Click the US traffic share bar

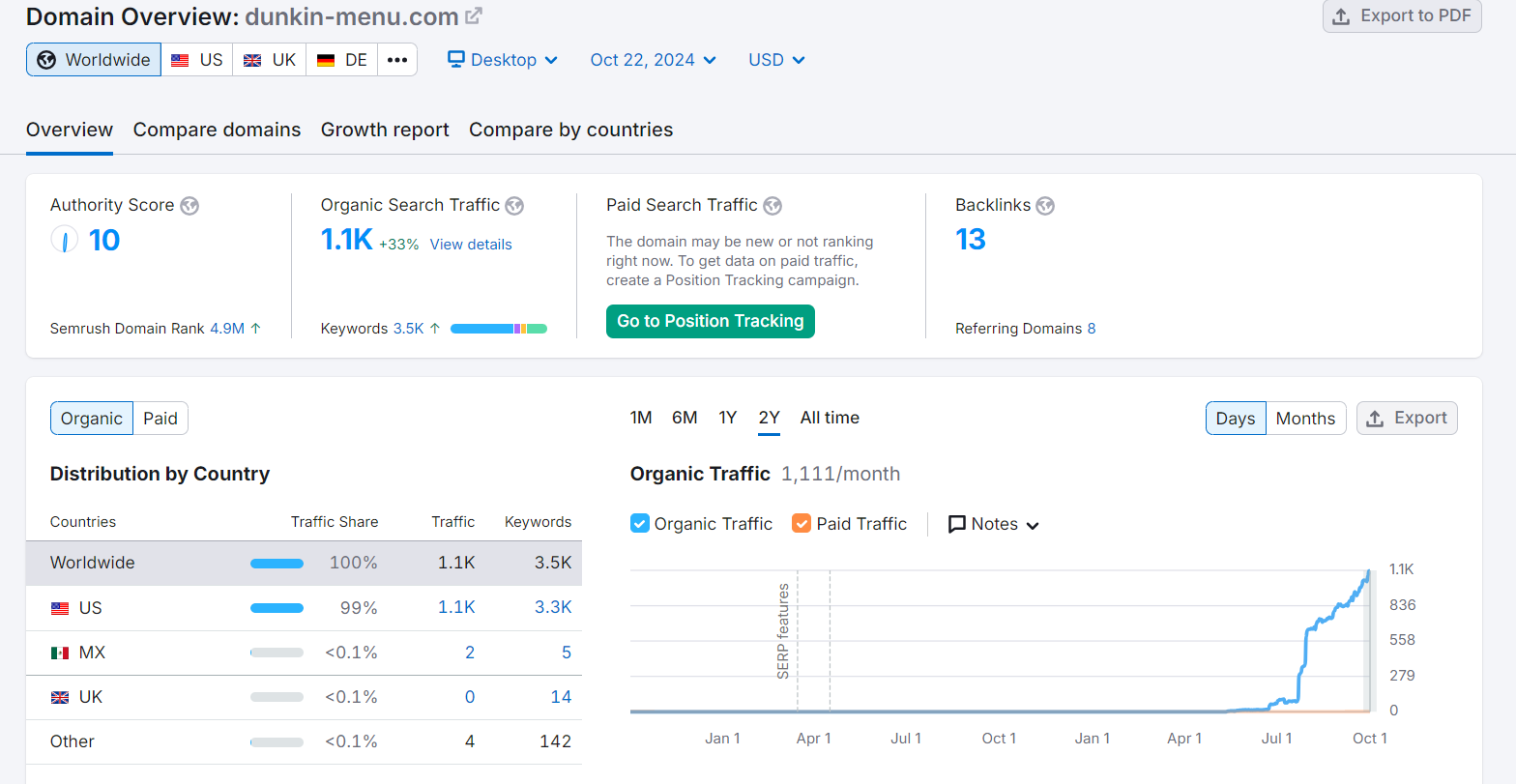277,608
